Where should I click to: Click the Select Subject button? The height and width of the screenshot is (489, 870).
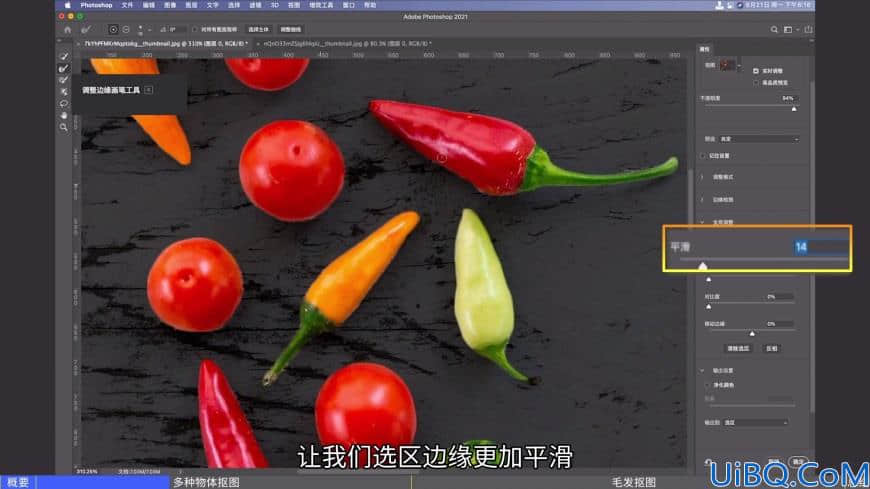(x=259, y=29)
